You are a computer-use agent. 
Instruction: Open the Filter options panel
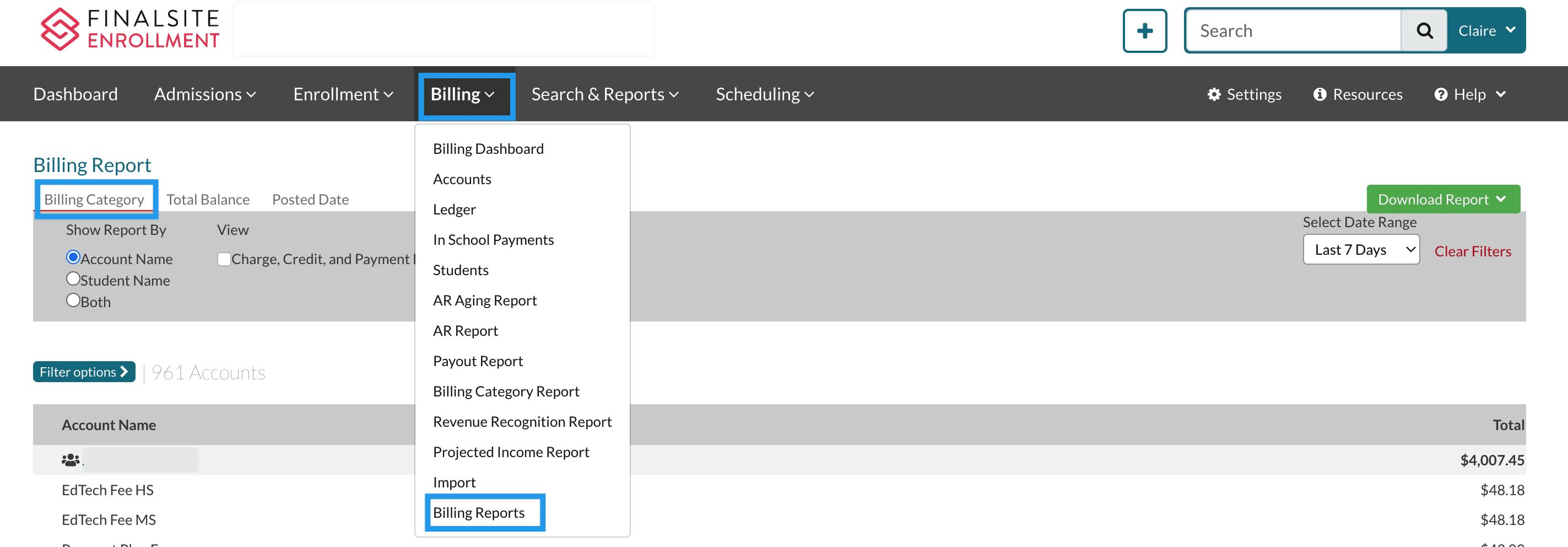[84, 372]
